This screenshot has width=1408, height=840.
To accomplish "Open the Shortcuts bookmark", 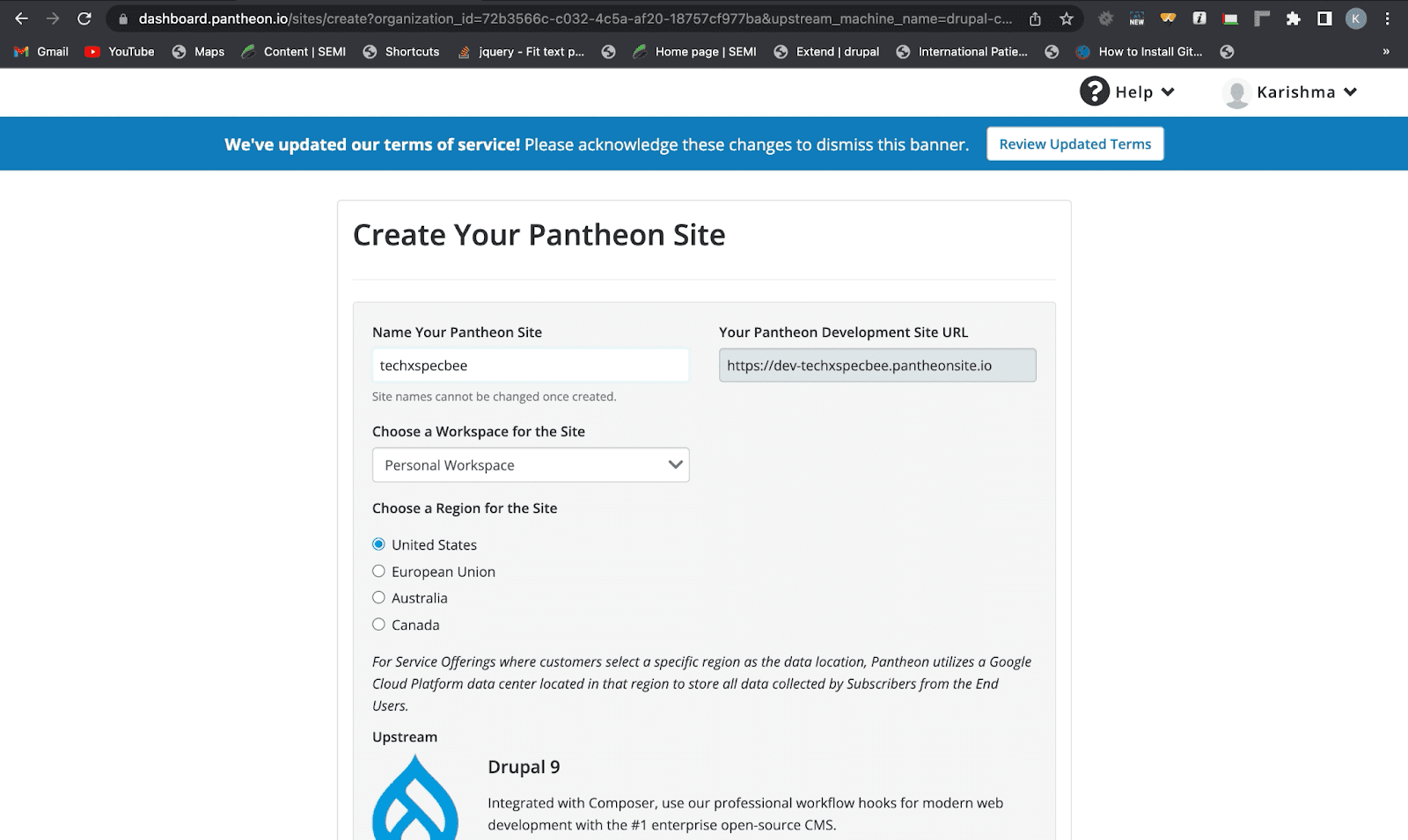I will point(401,52).
